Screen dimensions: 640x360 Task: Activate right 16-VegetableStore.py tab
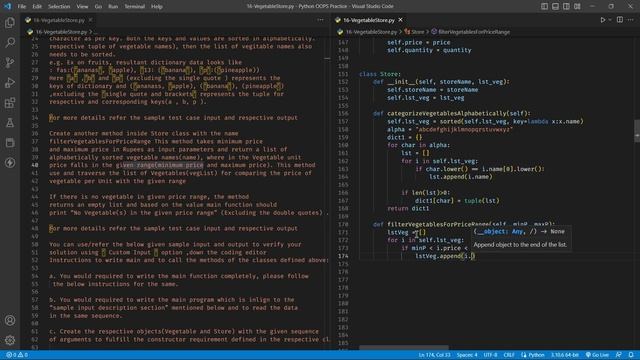369,20
